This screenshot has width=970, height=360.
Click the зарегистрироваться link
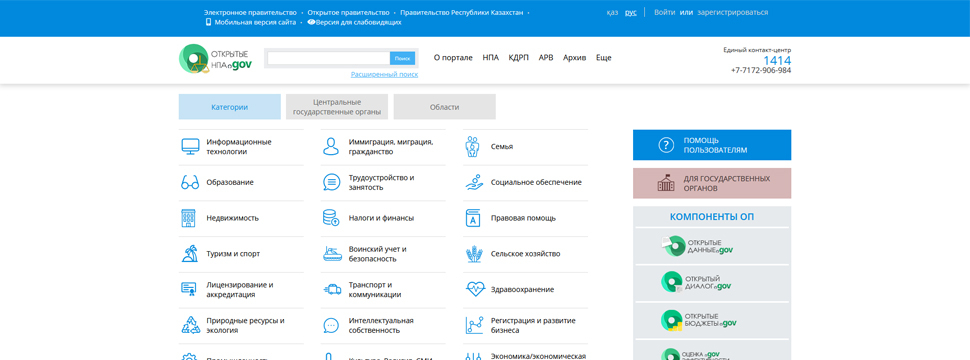[x=732, y=12]
